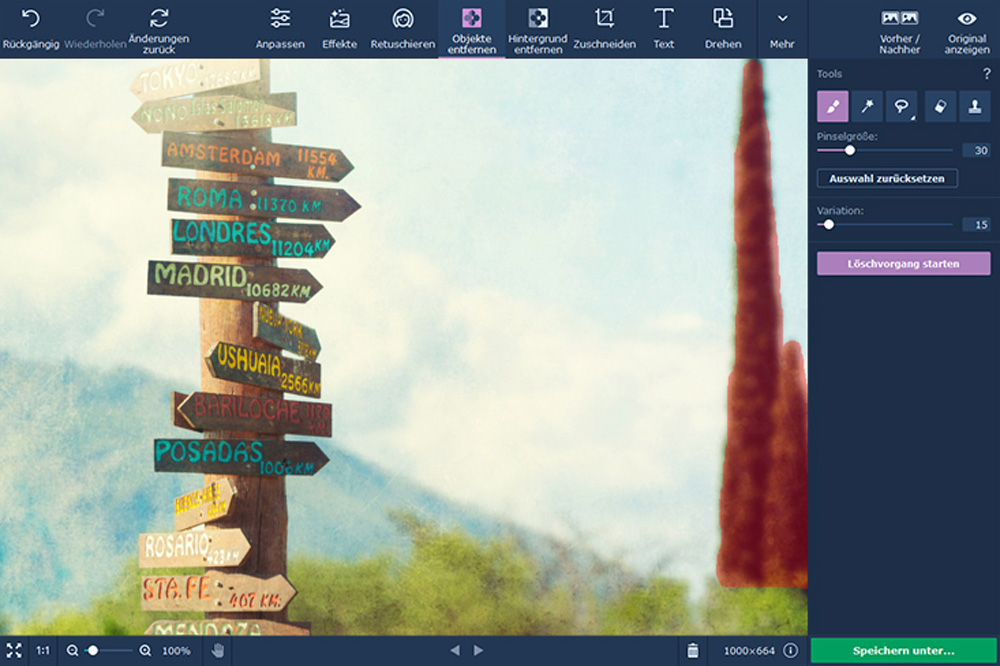Select the brush selection tool
This screenshot has height=666, width=1000.
click(832, 106)
